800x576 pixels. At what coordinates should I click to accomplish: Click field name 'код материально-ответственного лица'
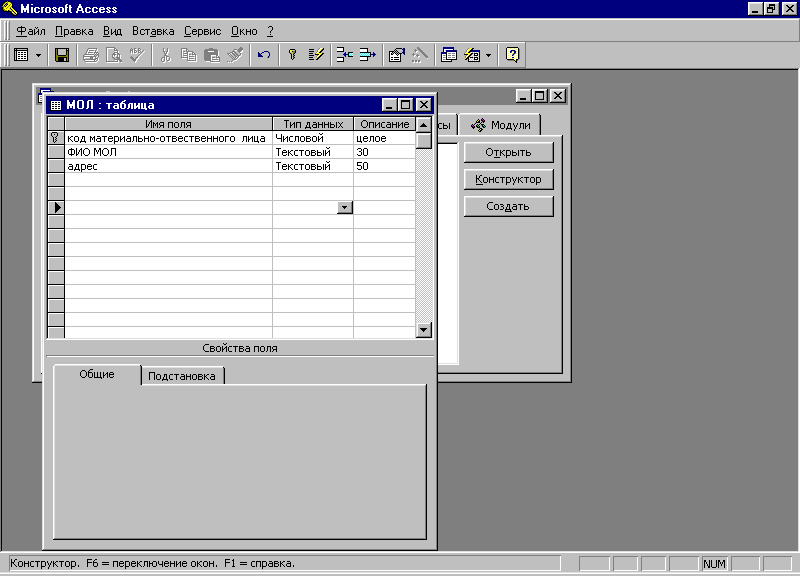tap(166, 138)
